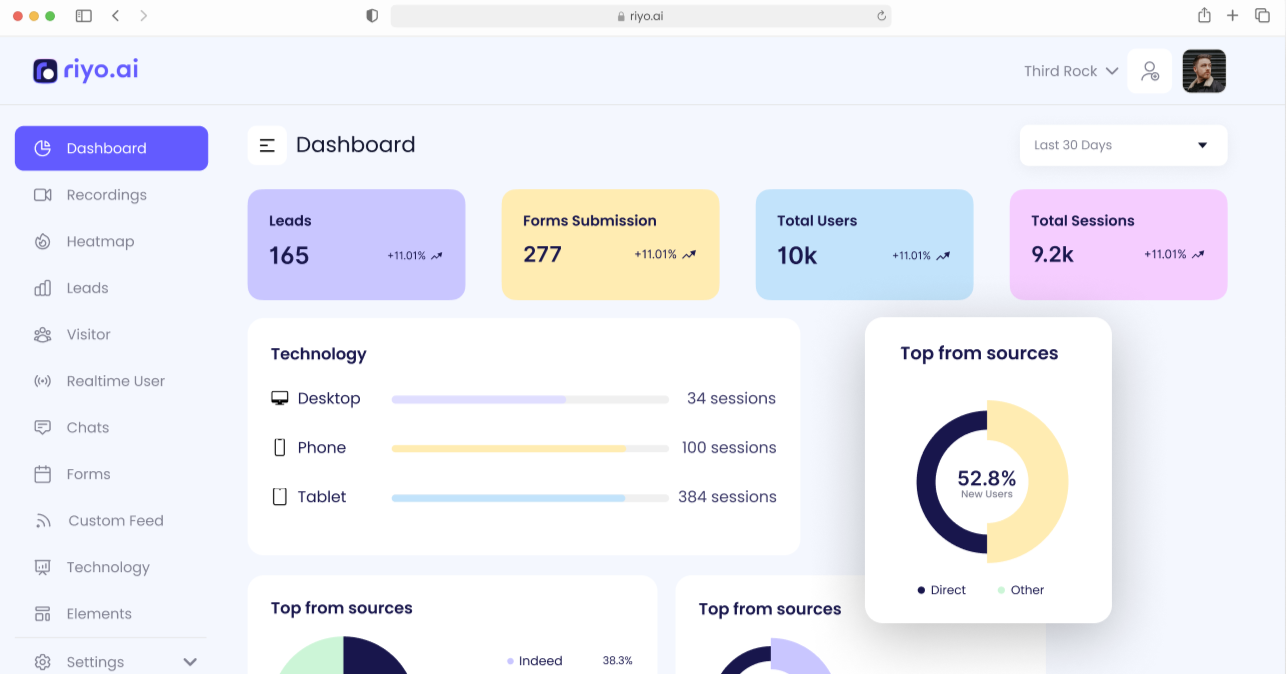The image size is (1286, 674).
Task: Click the user account settings icon
Action: (x=1149, y=71)
